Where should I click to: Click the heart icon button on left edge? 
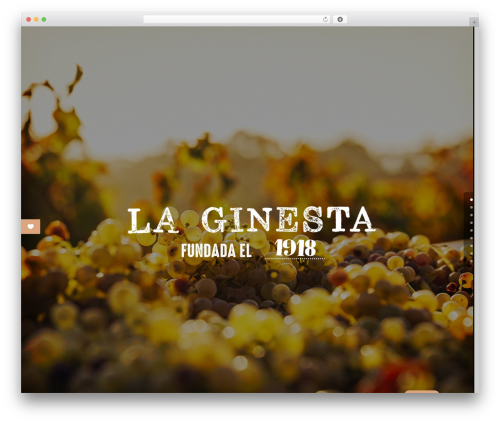pyautogui.click(x=31, y=226)
